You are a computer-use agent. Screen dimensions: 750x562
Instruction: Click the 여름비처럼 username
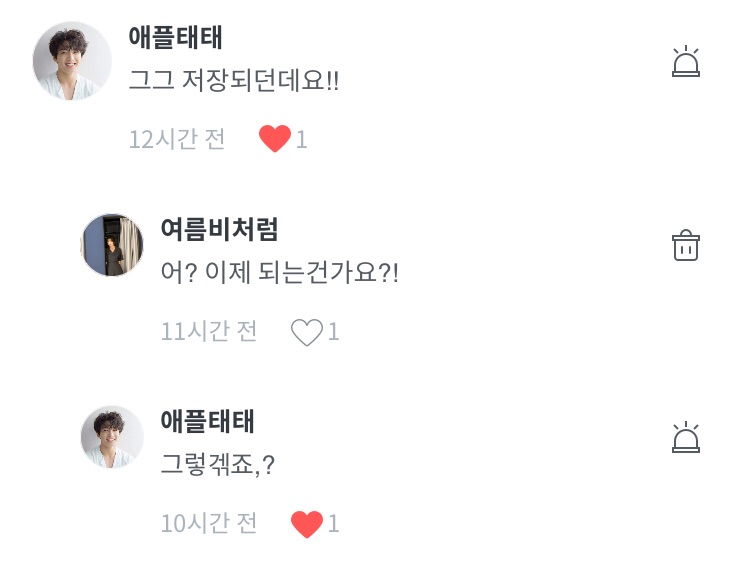pos(219,229)
